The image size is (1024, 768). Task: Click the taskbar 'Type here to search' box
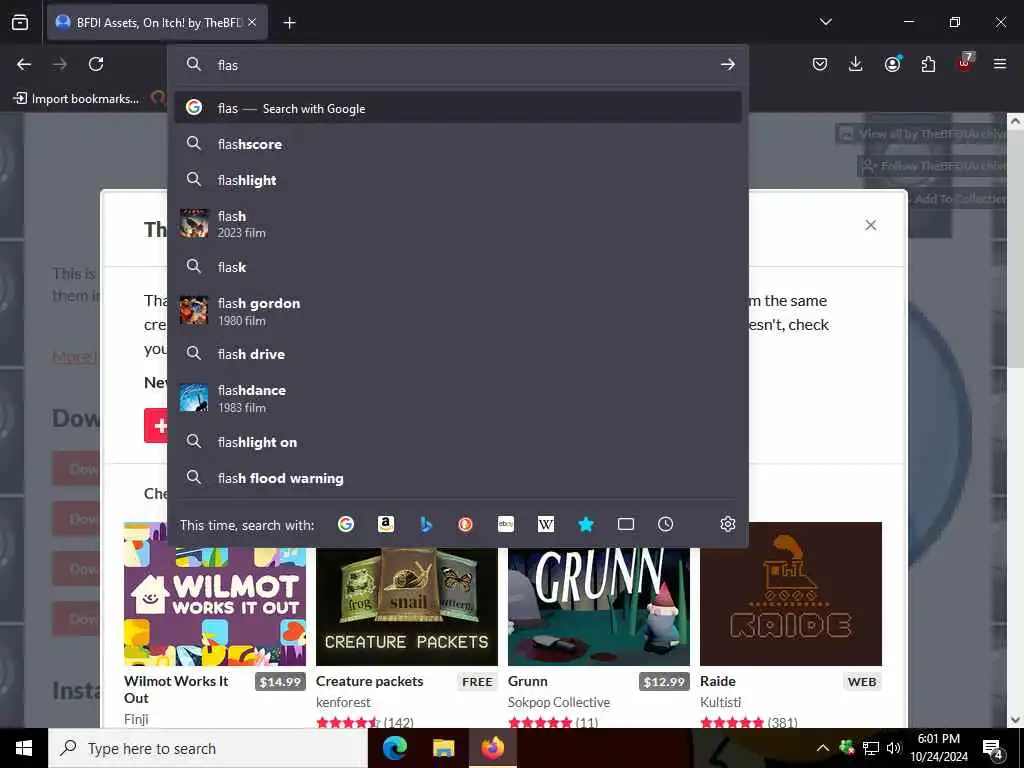[208, 748]
